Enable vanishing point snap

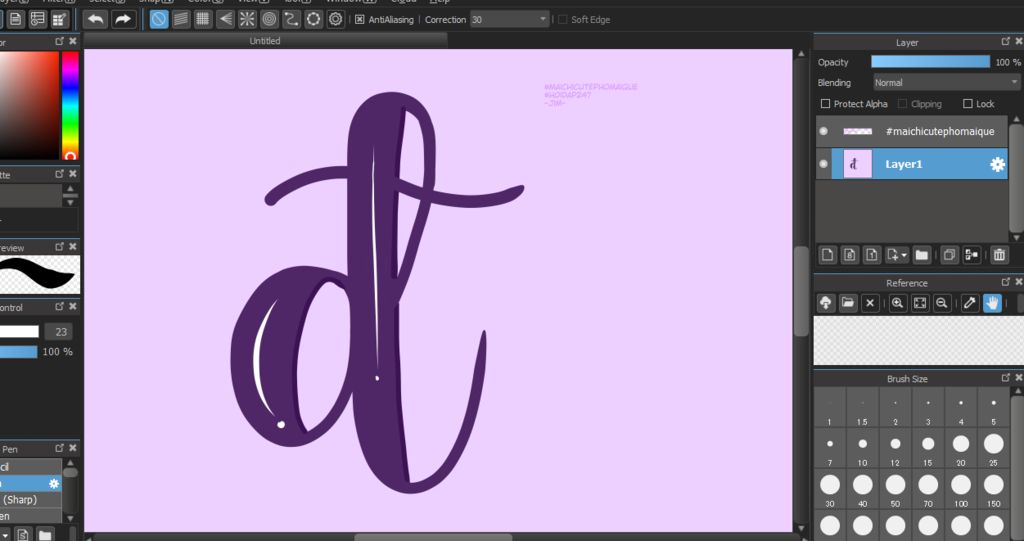click(x=225, y=19)
